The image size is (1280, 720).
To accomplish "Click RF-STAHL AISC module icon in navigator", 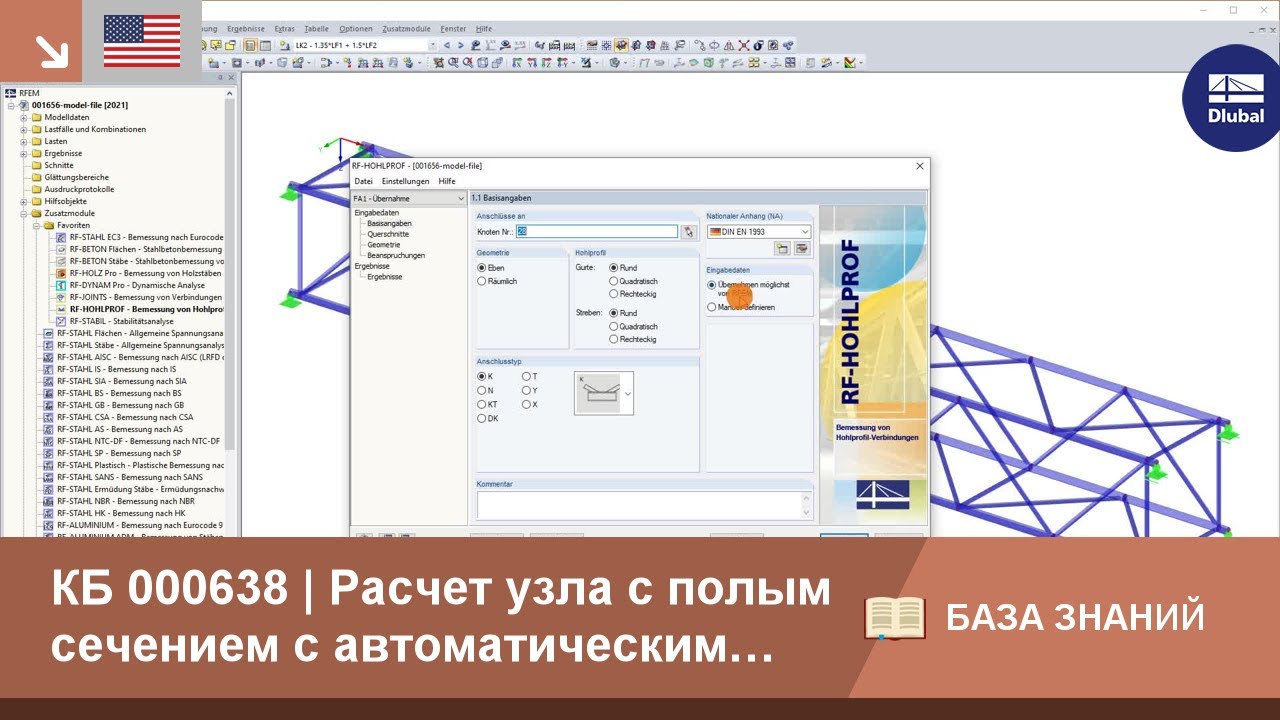I will [48, 357].
